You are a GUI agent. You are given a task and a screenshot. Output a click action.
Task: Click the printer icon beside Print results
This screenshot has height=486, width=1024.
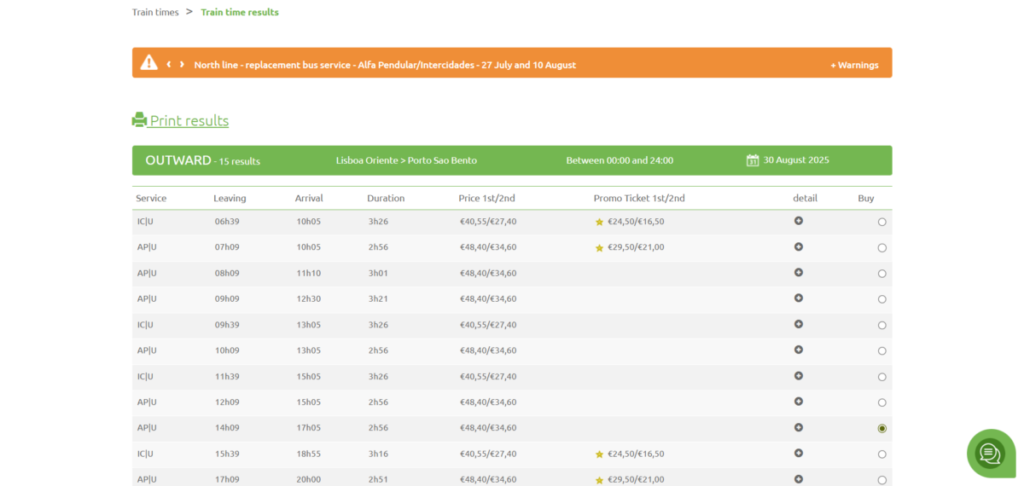(x=139, y=120)
